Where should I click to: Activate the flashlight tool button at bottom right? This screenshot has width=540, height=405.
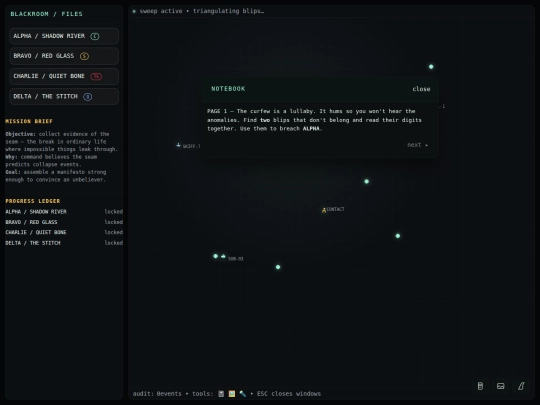coord(521,386)
